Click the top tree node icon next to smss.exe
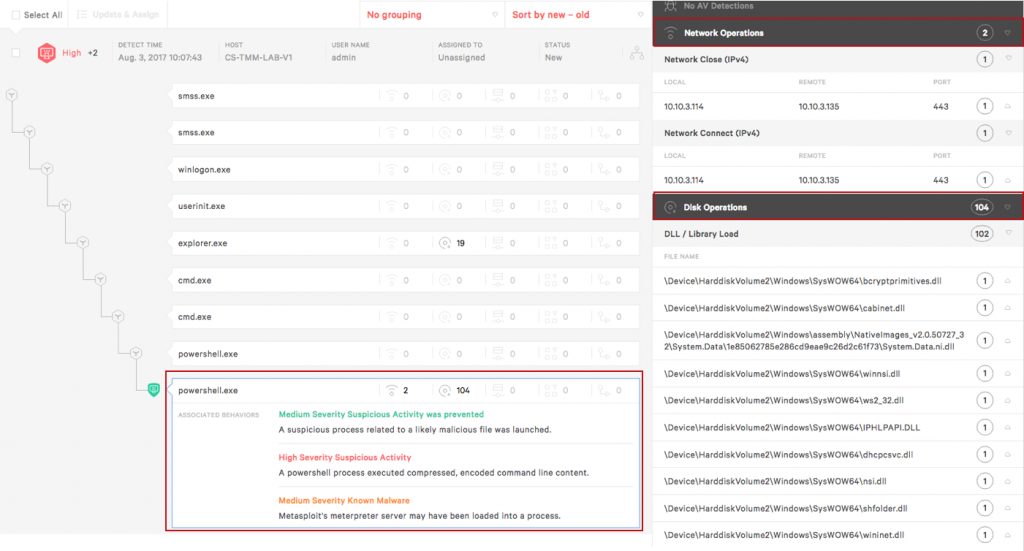The image size is (1024, 551). tap(12, 95)
